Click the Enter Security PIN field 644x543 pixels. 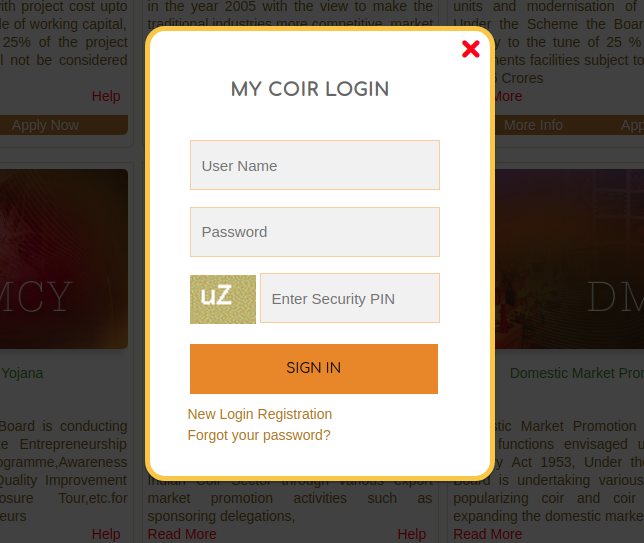(349, 298)
